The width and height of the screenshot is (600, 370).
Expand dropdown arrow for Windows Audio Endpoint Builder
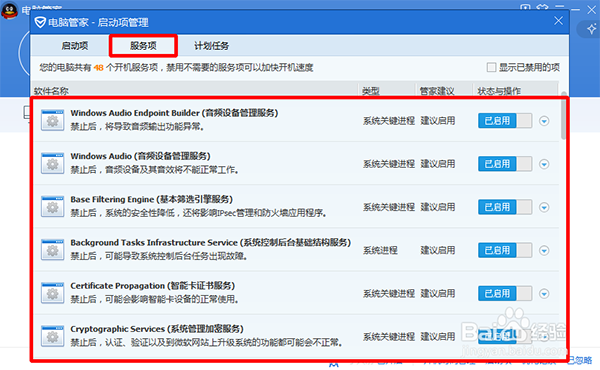coord(544,121)
